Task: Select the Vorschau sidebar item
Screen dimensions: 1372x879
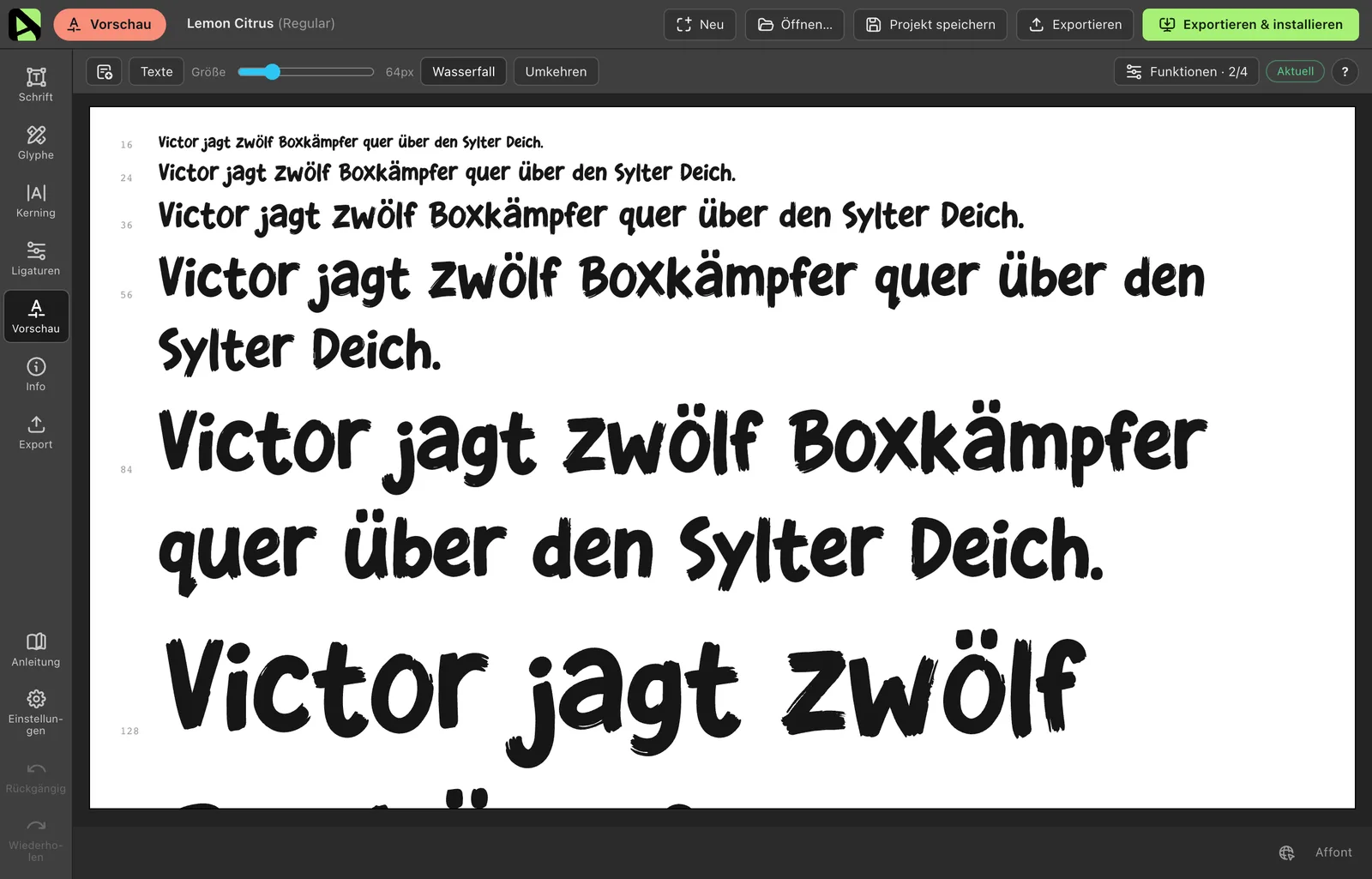Action: click(36, 316)
